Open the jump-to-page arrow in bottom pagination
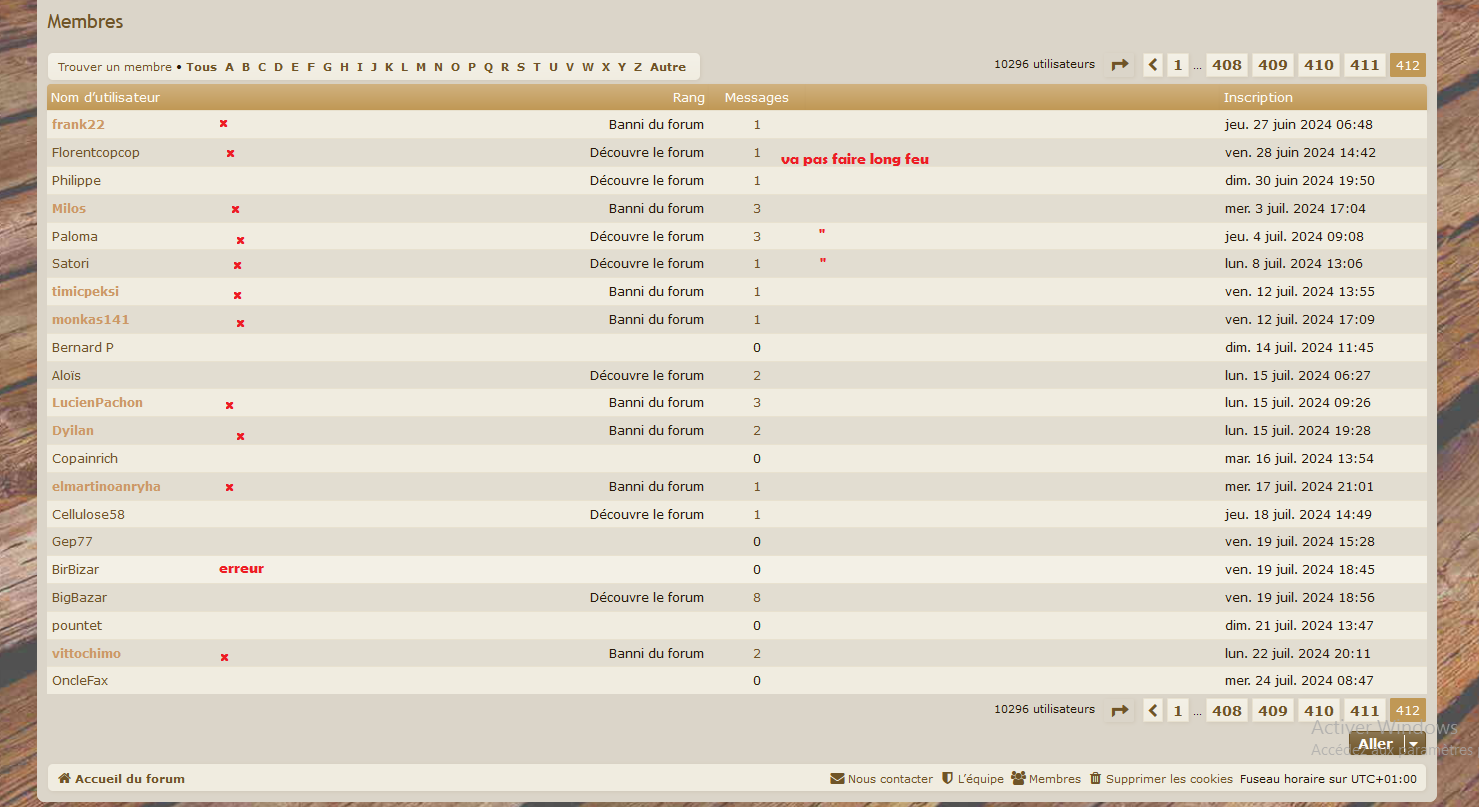 [x=1120, y=710]
